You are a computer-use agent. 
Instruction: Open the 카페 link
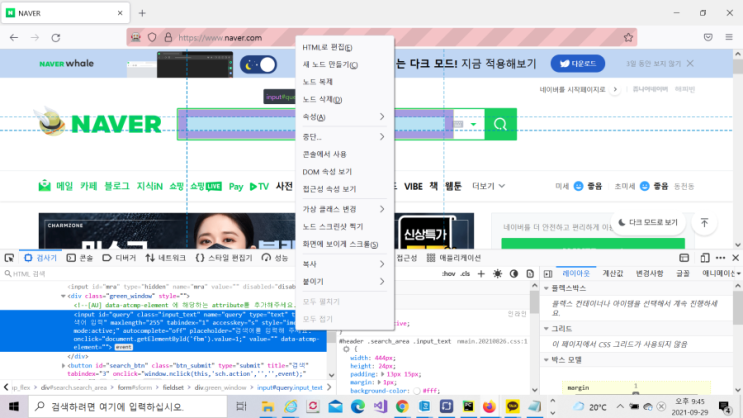tap(88, 186)
